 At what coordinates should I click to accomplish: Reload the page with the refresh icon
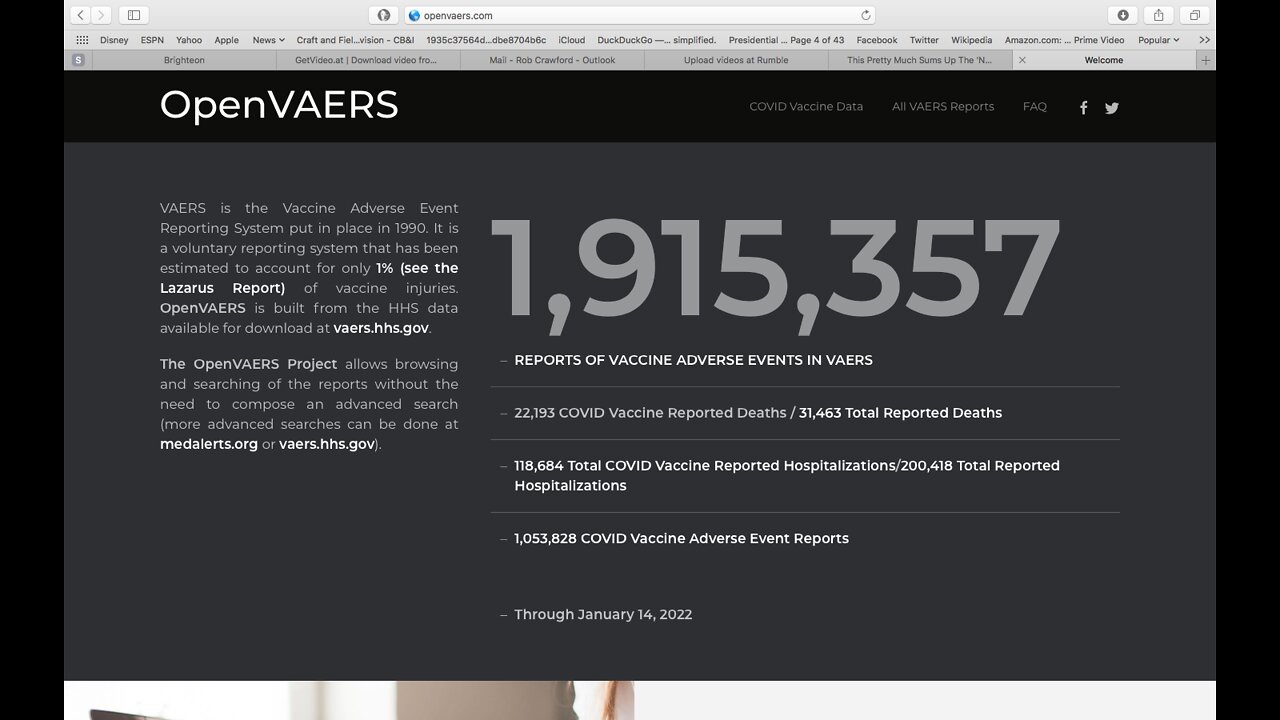(x=866, y=15)
